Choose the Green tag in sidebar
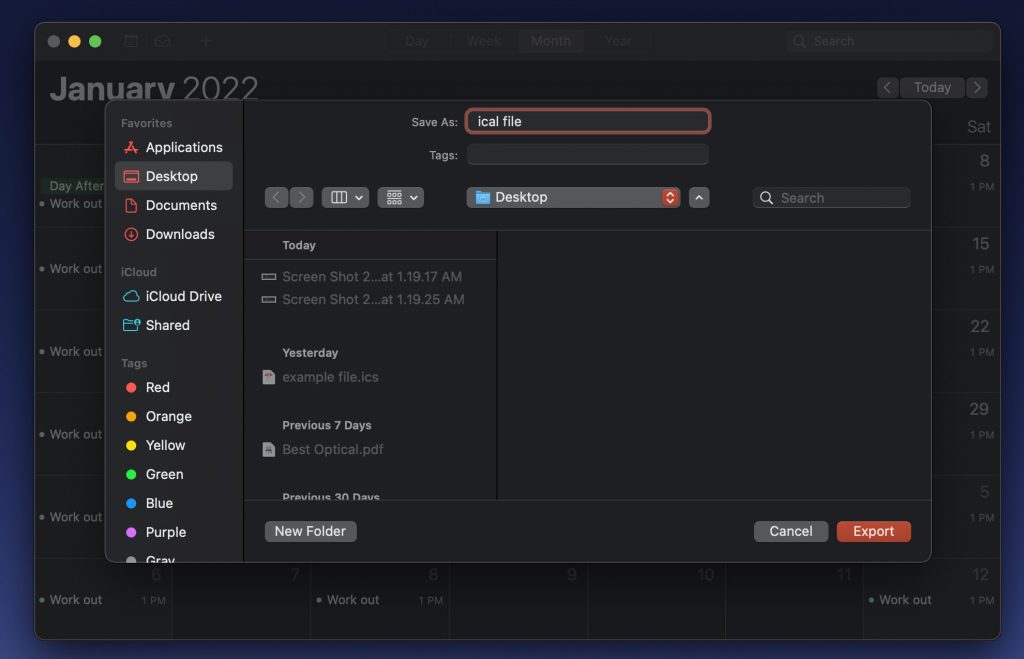The width and height of the screenshot is (1024, 659). 164,474
